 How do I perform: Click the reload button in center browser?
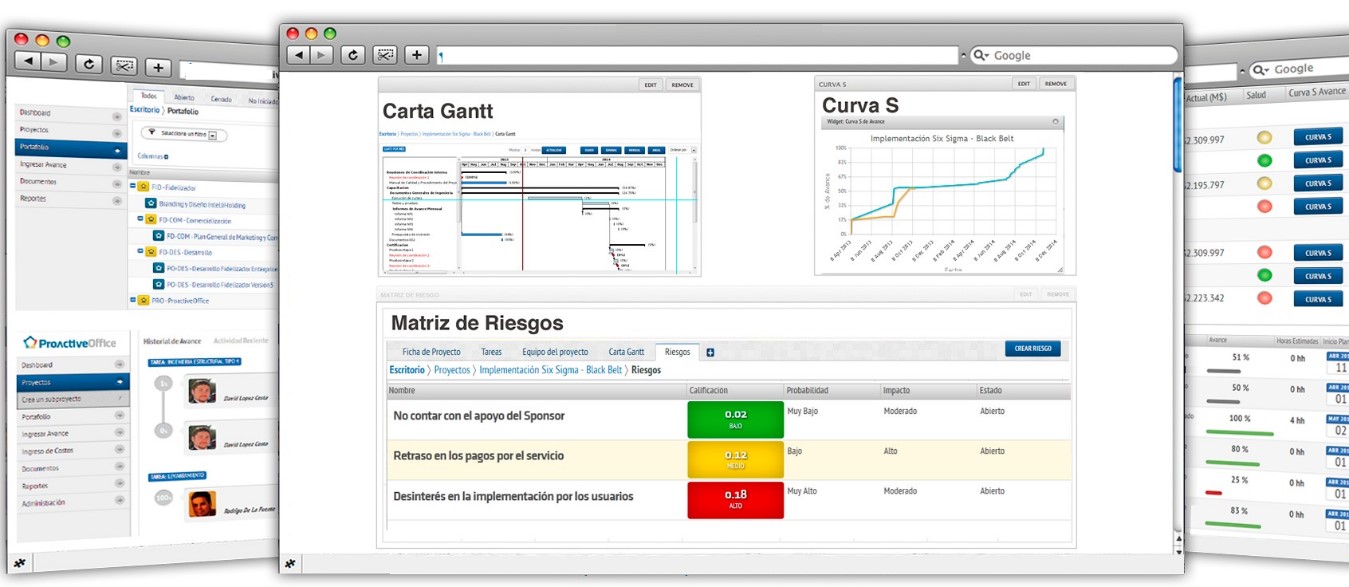coord(352,56)
